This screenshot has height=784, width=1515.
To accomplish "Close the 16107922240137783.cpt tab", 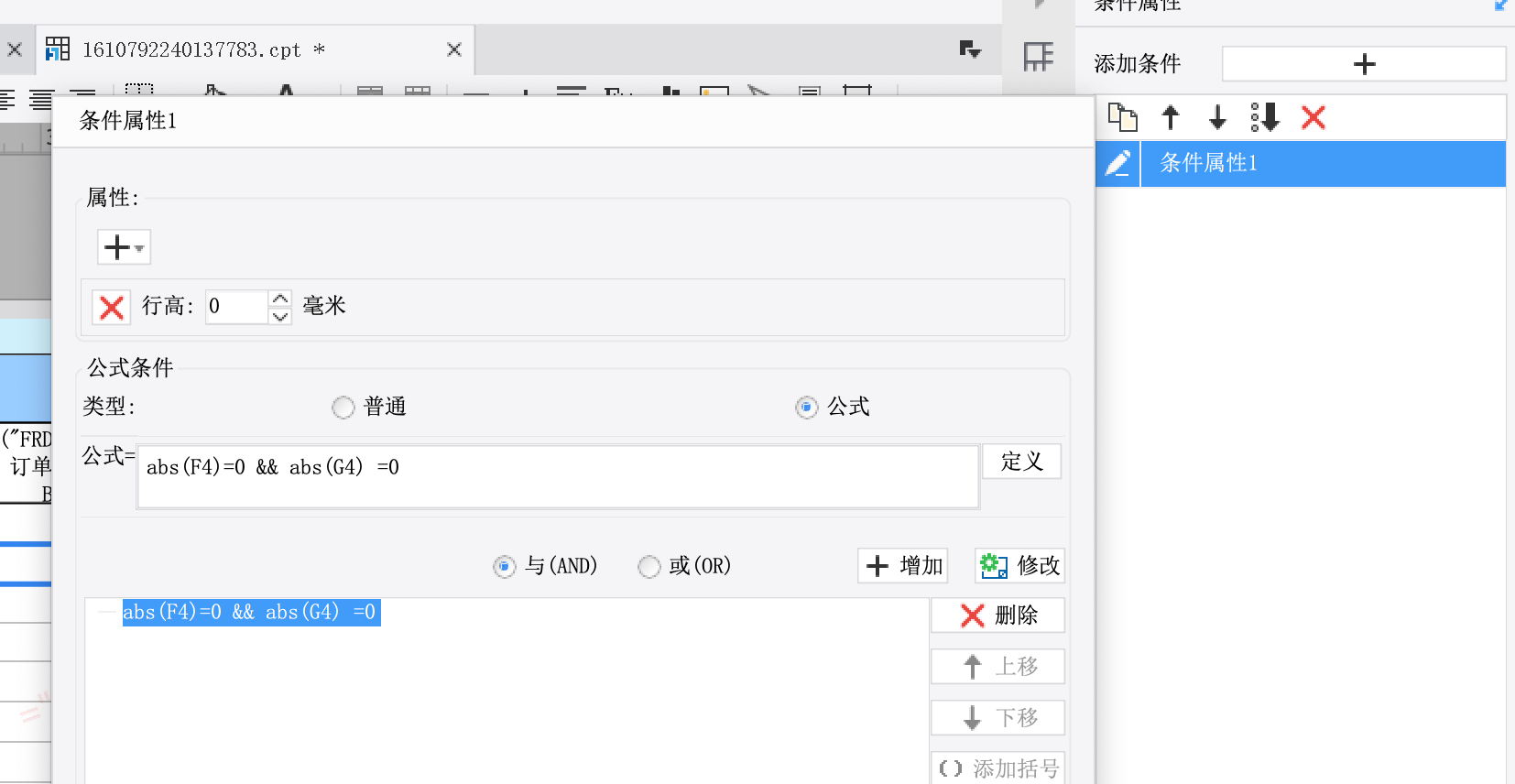I will click(x=453, y=49).
